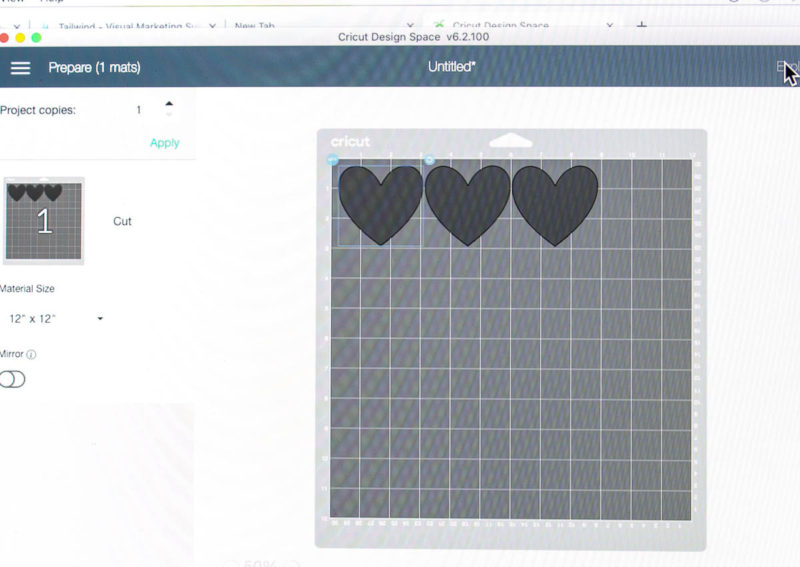Click the 'Prepare (1 mats)' heading
Screen dimensions: 800x567
point(94,67)
